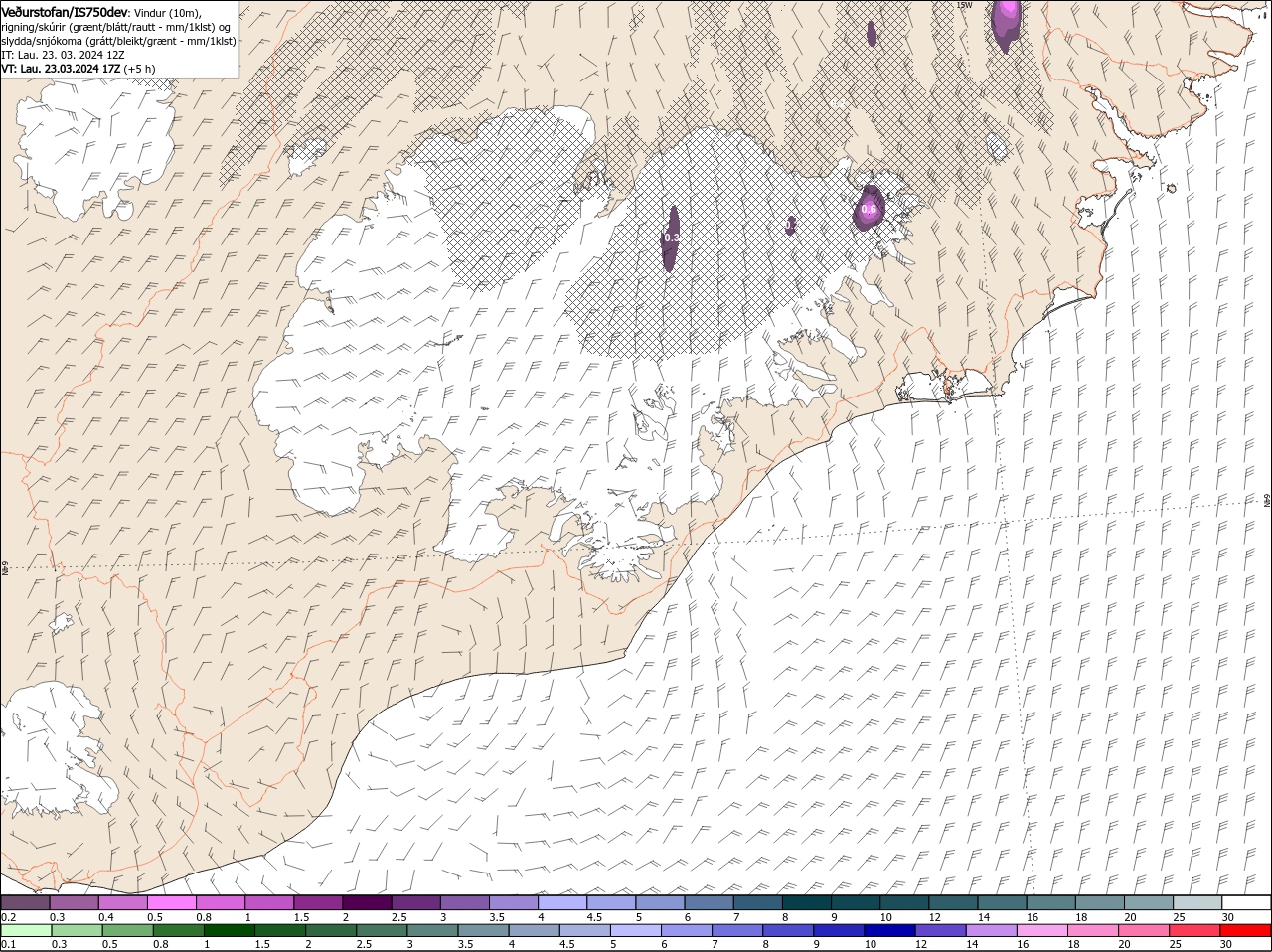The height and width of the screenshot is (952, 1272).
Task: Pick the rain legend swatch between 10 and 12
Action: pos(889,931)
